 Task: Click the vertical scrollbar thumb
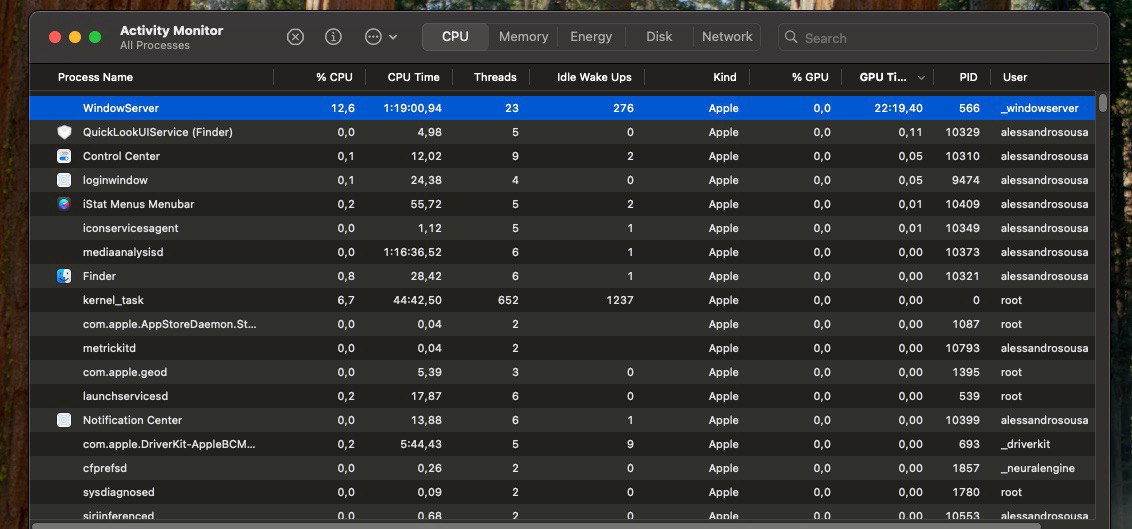point(1103,103)
